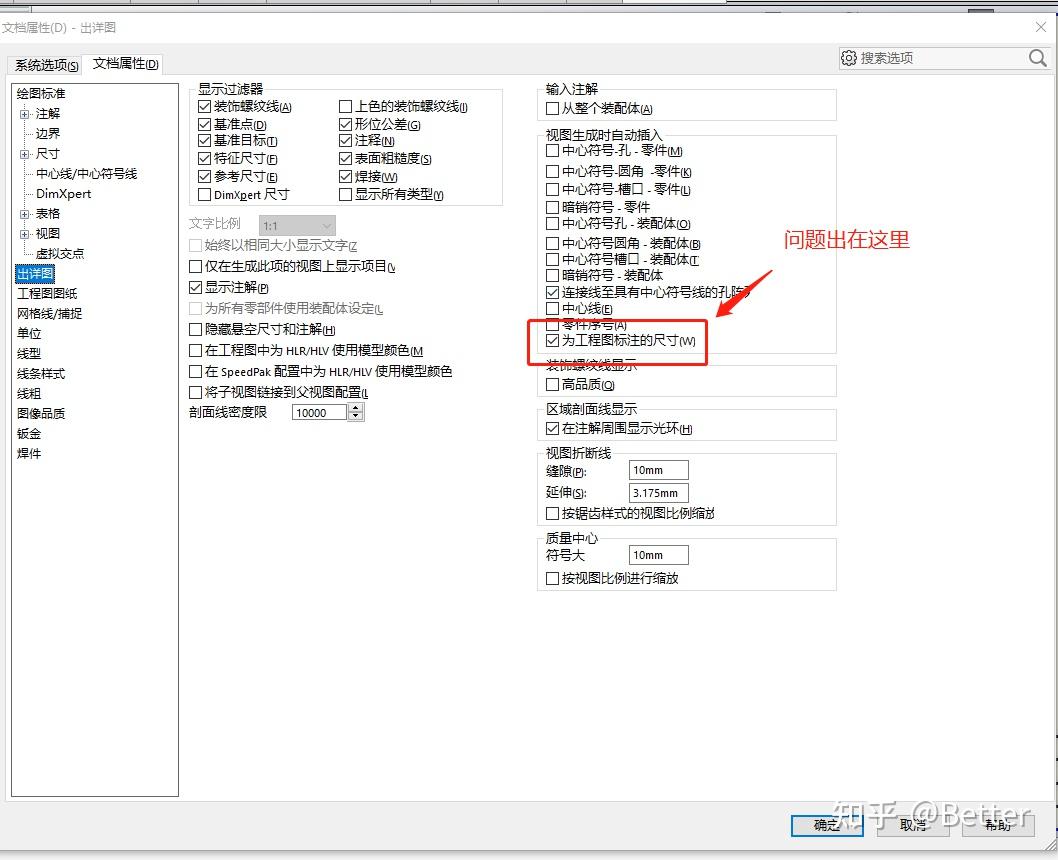Enable 显示所有类型 checkbox
This screenshot has height=860, width=1058.
[346, 195]
